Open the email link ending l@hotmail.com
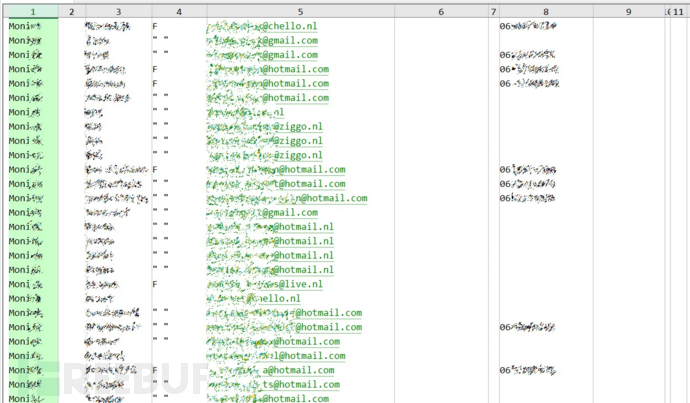Viewport: 690px width, 403px height. [276, 356]
